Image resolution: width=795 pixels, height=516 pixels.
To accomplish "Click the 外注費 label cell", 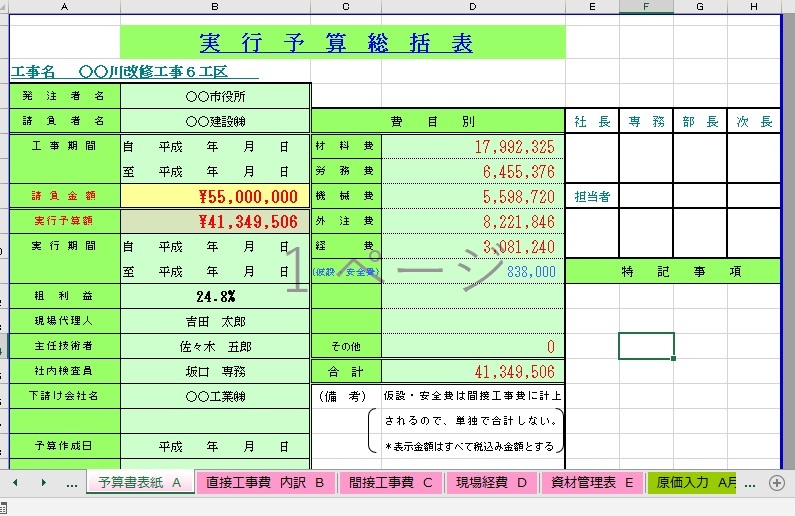I will click(x=346, y=222).
